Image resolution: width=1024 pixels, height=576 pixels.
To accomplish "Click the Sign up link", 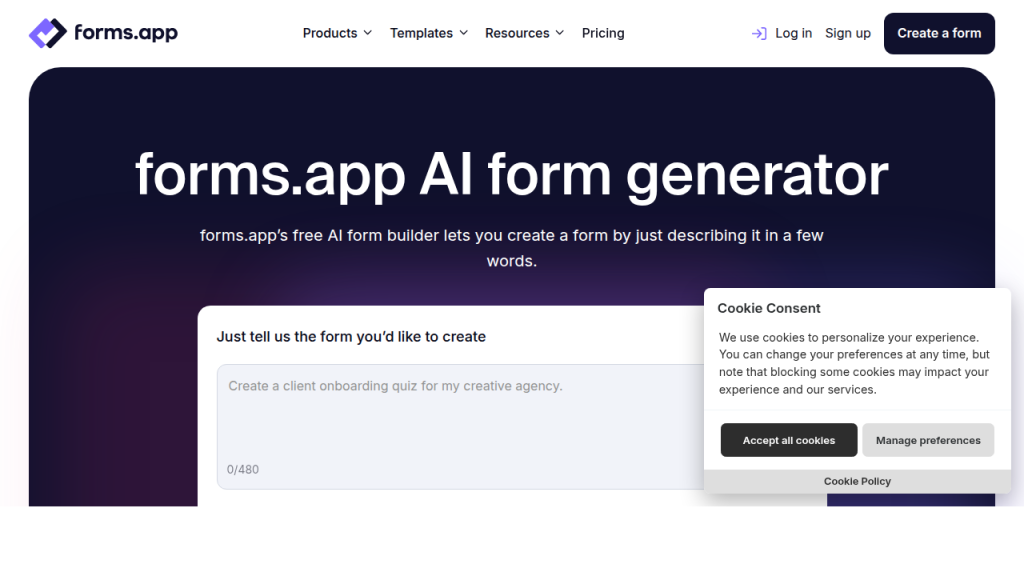I will 847,32.
